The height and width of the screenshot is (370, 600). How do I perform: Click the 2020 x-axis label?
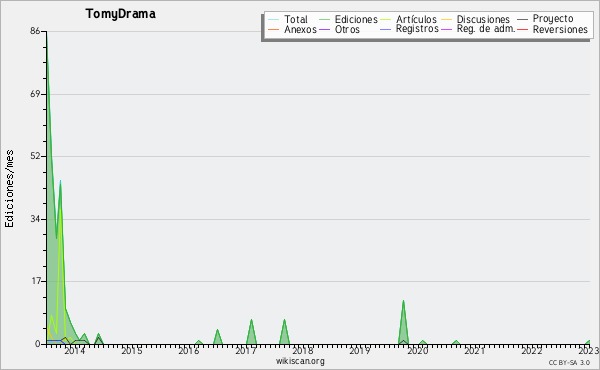[417, 351]
